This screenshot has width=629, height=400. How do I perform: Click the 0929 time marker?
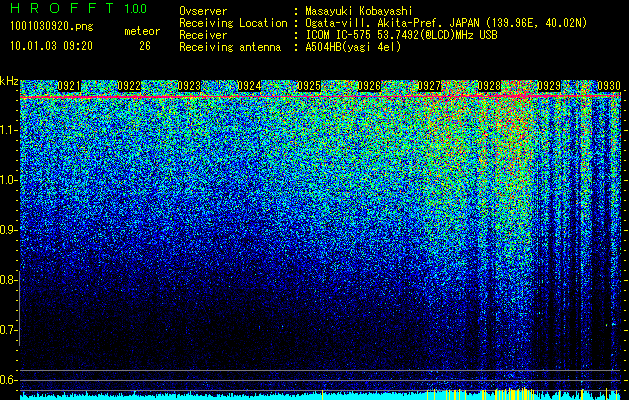(549, 86)
